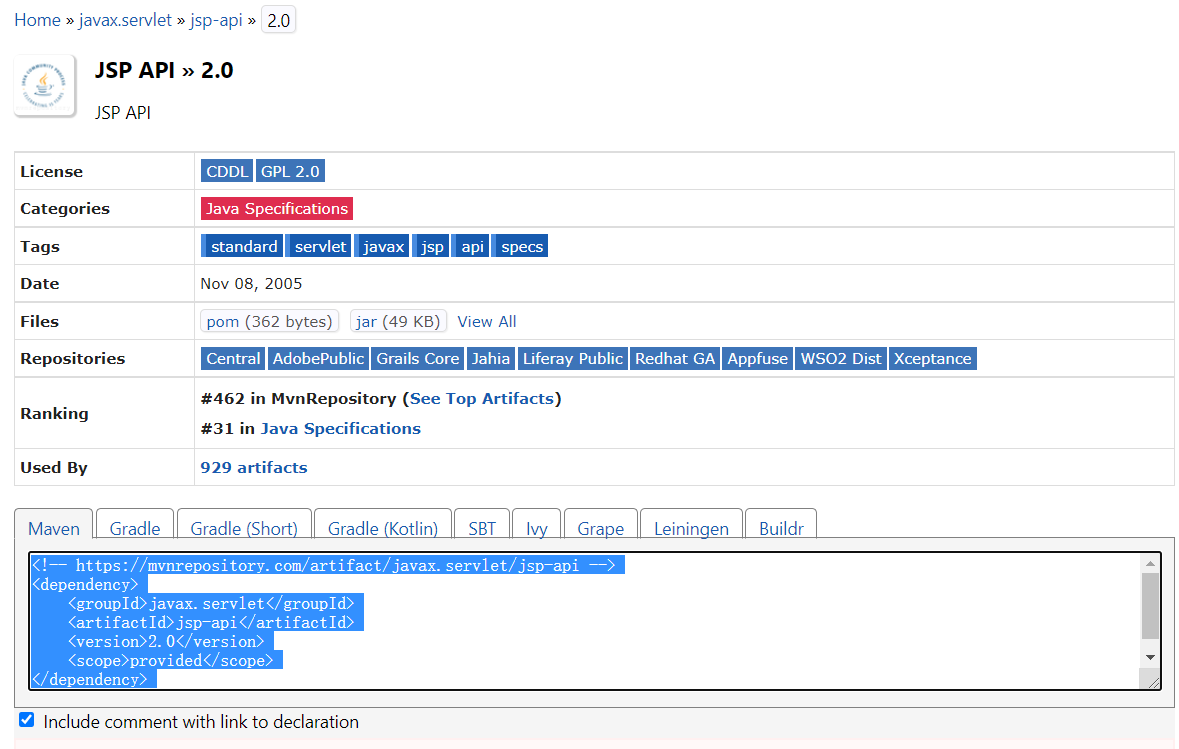Select the javax tag
Image resolution: width=1179 pixels, height=749 pixels.
[382, 246]
